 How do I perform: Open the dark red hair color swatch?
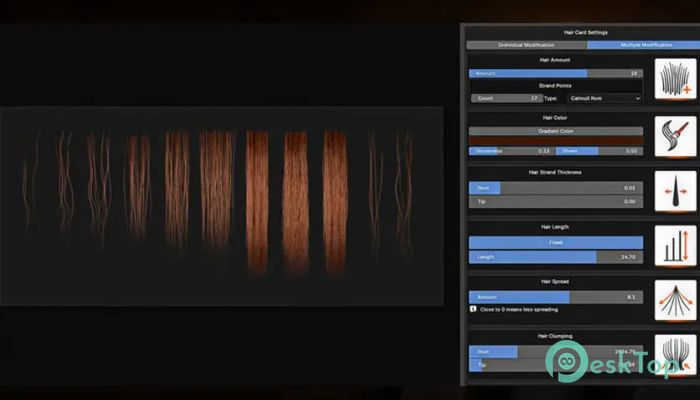point(556,141)
